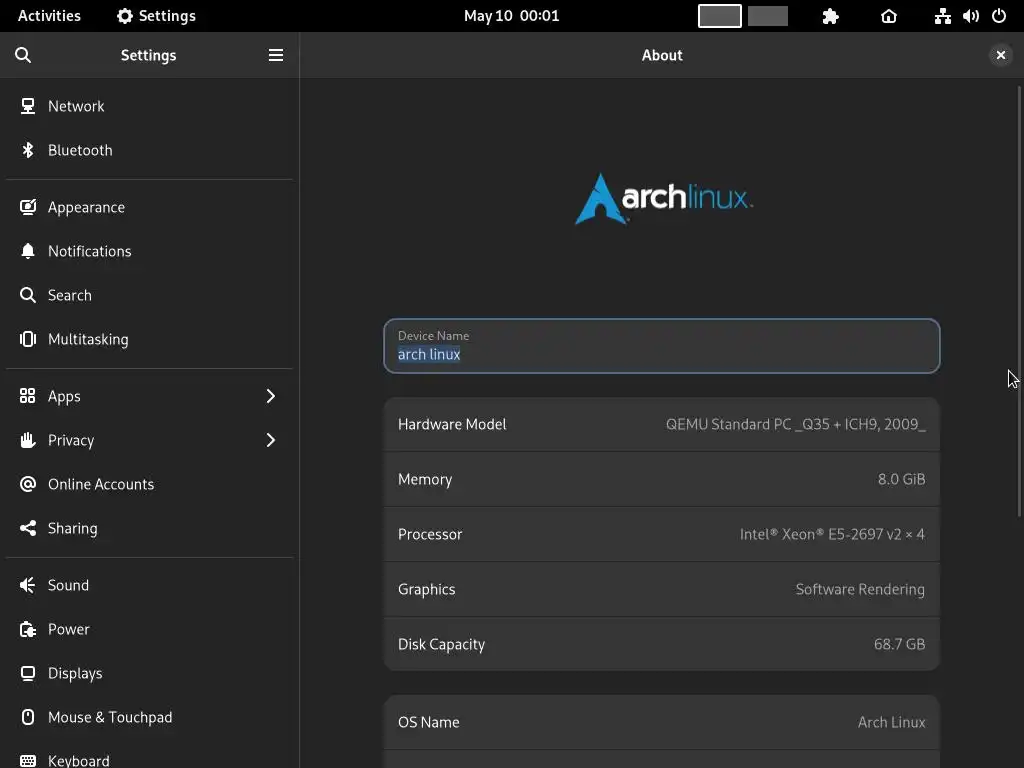This screenshot has height=768, width=1024.
Task: Click the Device Name input field
Action: tap(662, 346)
